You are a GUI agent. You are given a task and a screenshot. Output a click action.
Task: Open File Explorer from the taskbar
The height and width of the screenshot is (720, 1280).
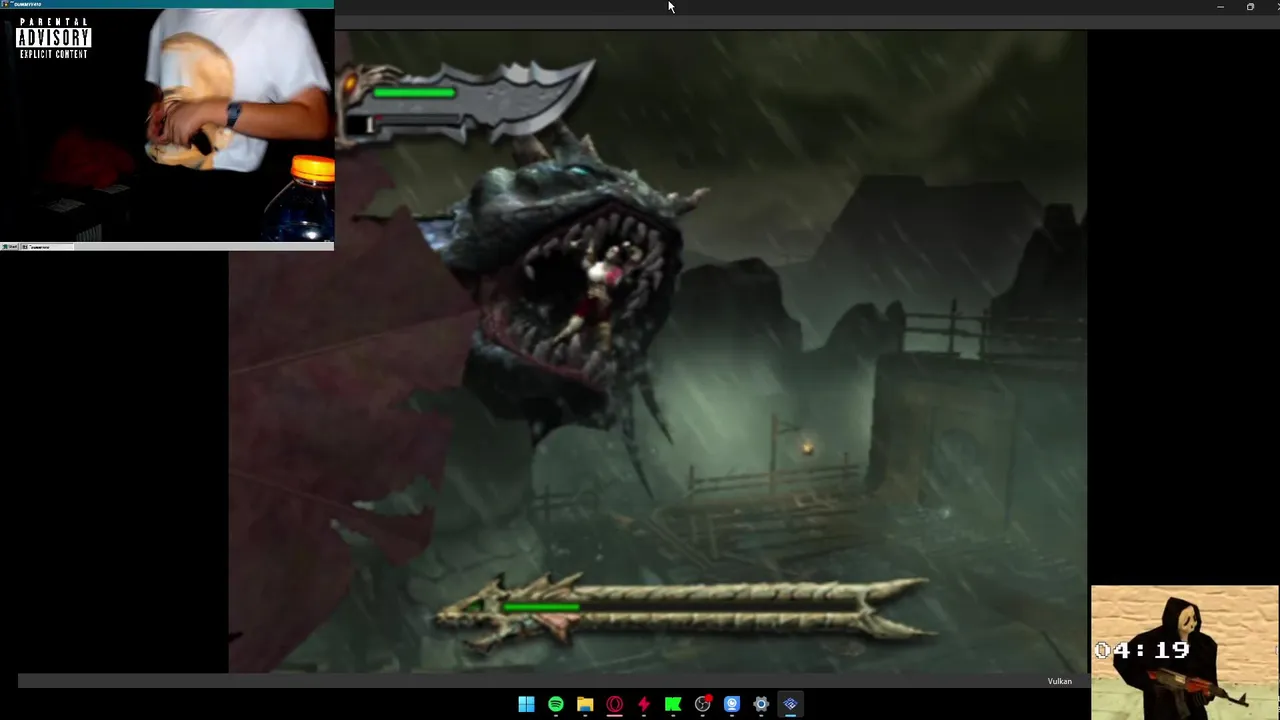[585, 704]
